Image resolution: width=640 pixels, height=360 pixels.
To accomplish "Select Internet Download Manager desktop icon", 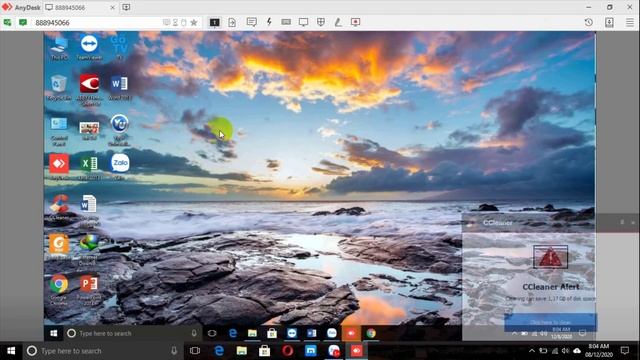I will [89, 250].
